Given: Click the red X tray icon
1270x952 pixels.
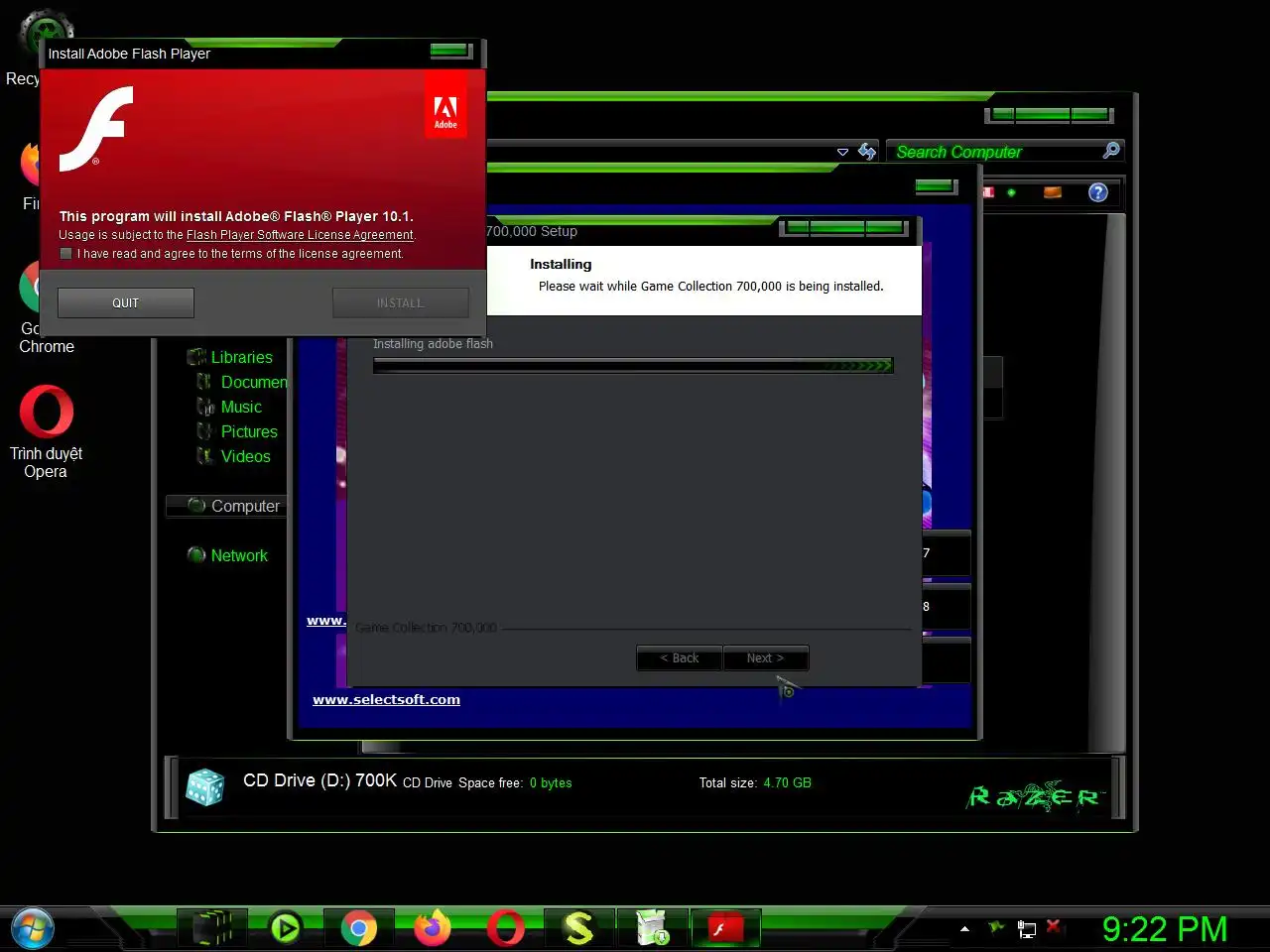Looking at the screenshot, I should [1055, 926].
